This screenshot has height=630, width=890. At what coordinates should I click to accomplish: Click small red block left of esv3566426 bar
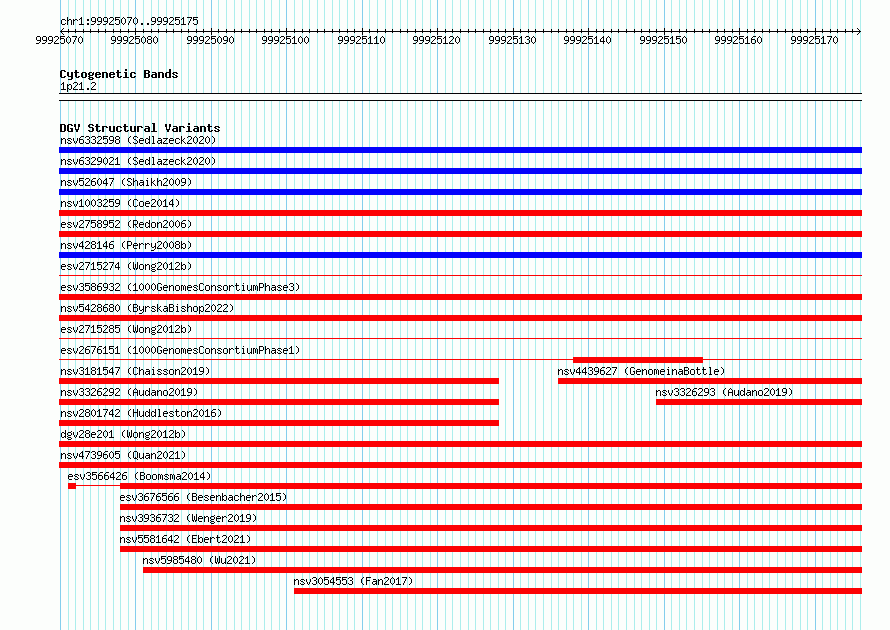tap(72, 486)
